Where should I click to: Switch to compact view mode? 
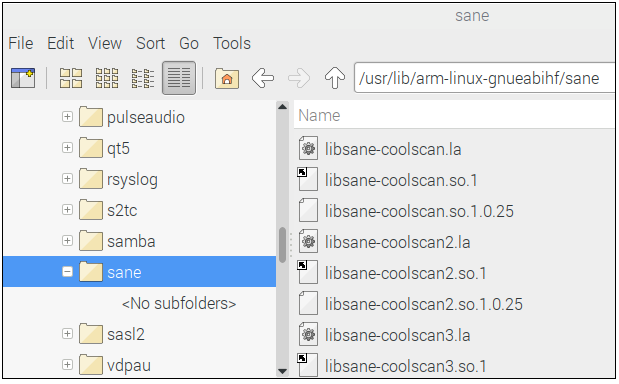pyautogui.click(x=143, y=78)
